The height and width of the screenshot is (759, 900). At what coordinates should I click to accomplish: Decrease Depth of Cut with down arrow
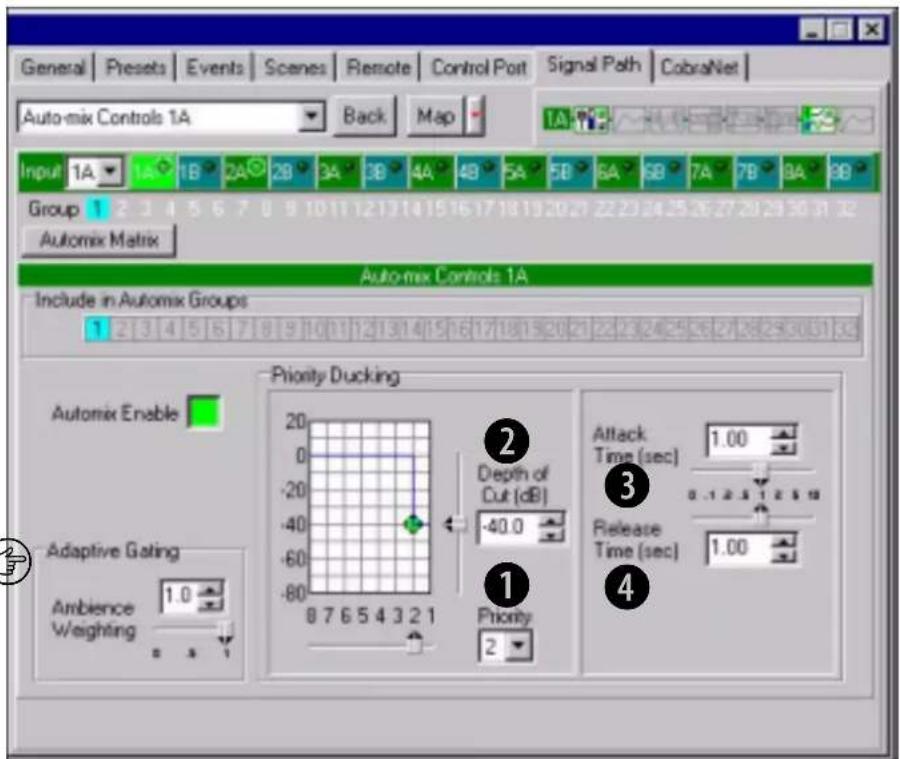(552, 535)
